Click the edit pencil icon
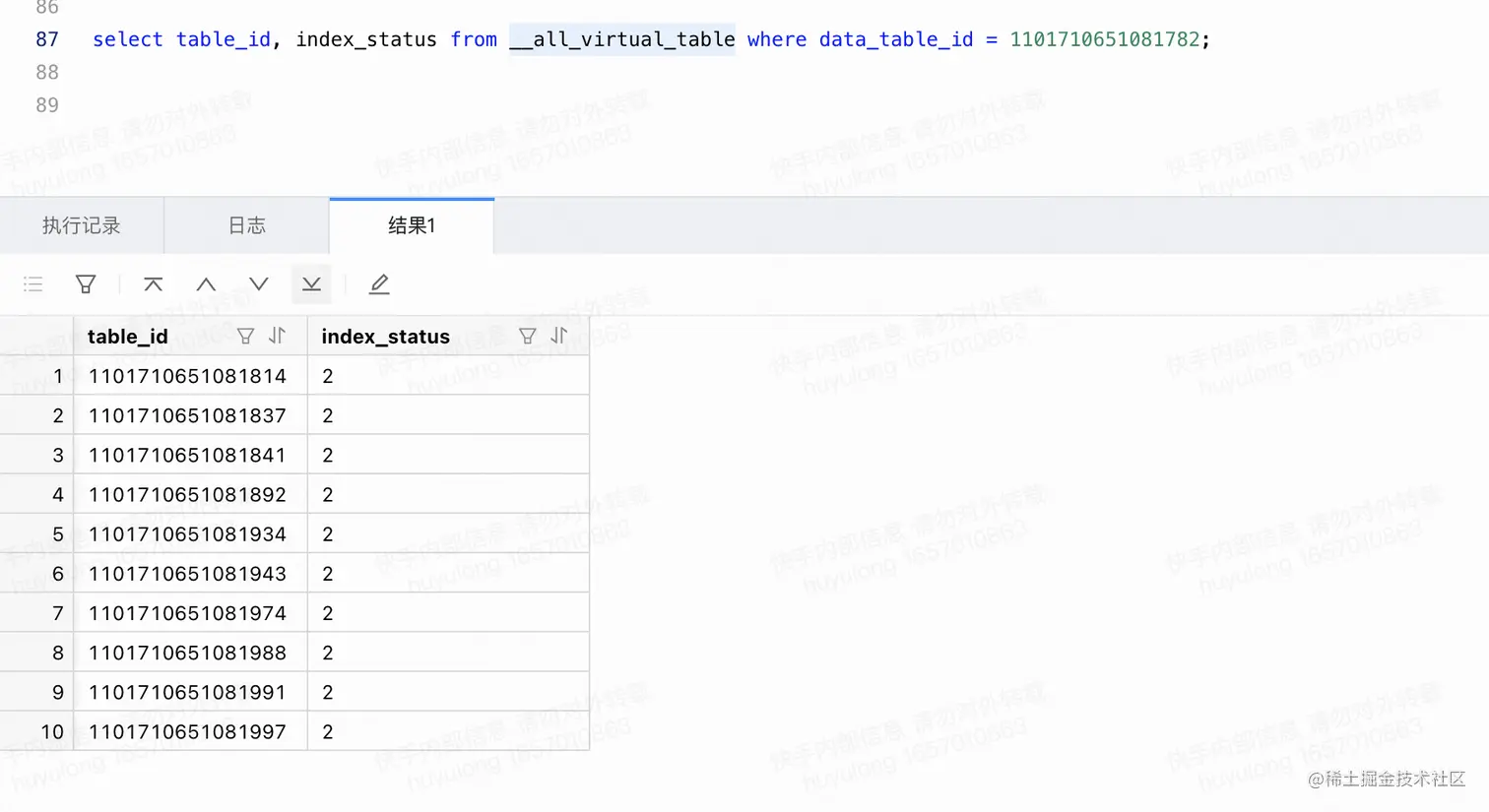 [379, 284]
